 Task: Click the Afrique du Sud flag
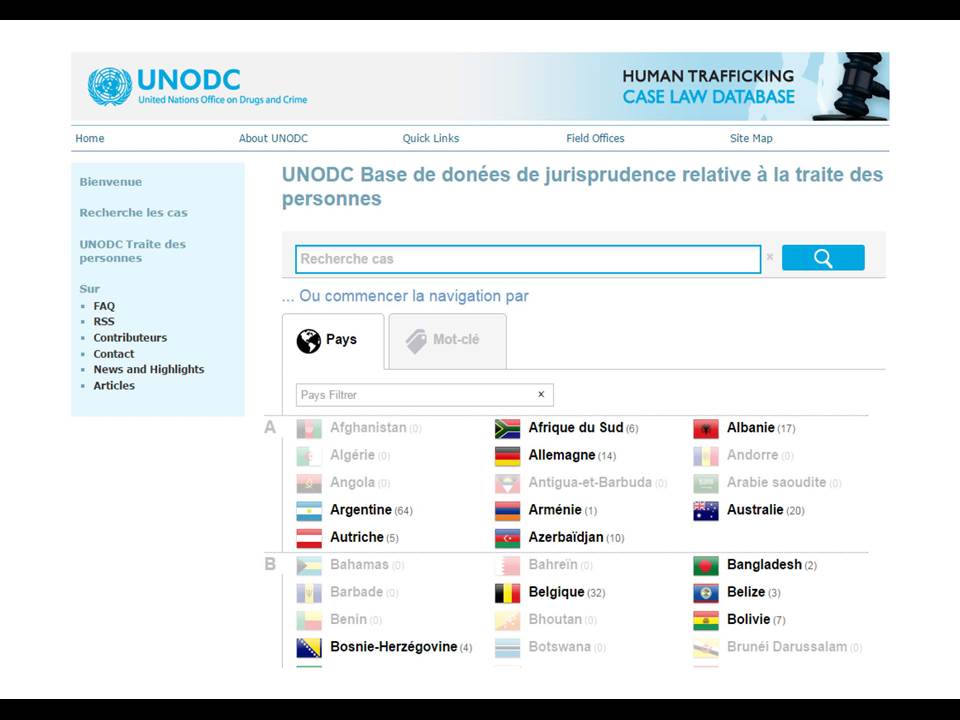pos(508,429)
